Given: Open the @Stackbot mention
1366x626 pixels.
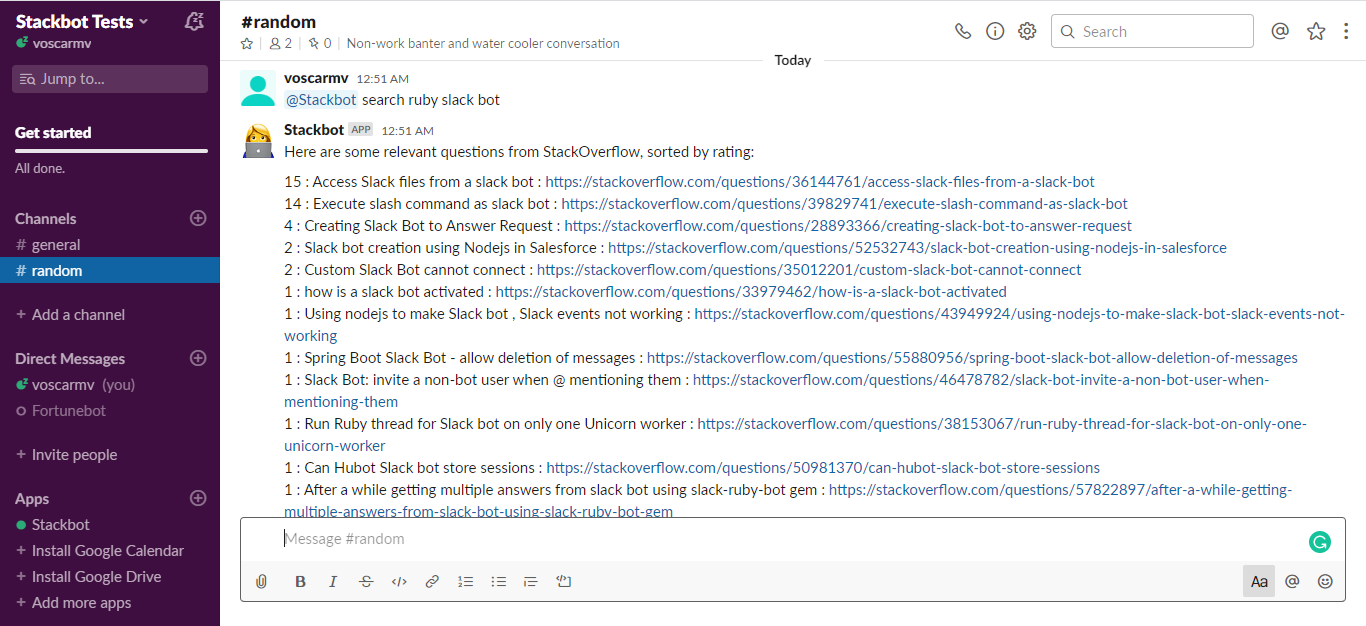Looking at the screenshot, I should pyautogui.click(x=321, y=100).
